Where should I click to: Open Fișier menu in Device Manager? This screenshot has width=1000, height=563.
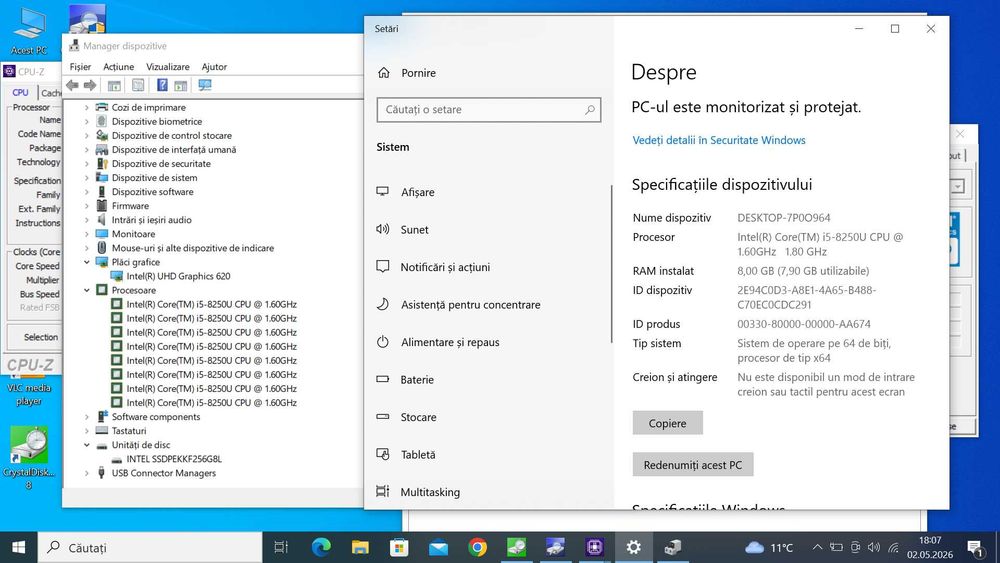[80, 66]
